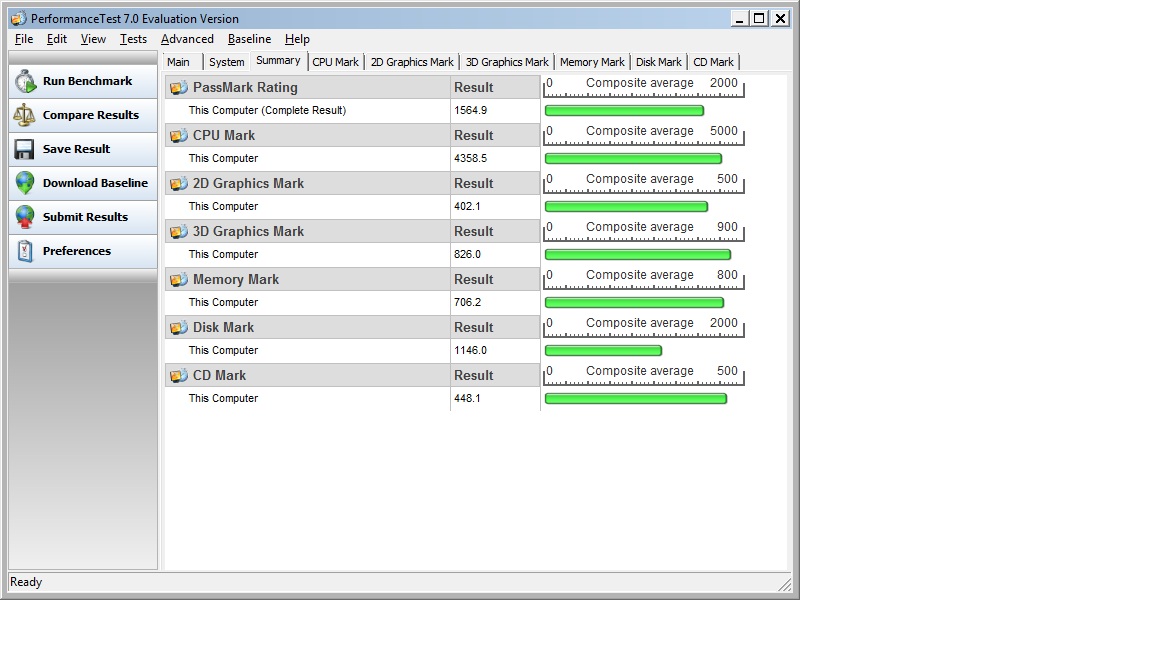Screen dimensions: 1152x648
Task: Switch to the CD Mark tab
Action: click(x=713, y=62)
